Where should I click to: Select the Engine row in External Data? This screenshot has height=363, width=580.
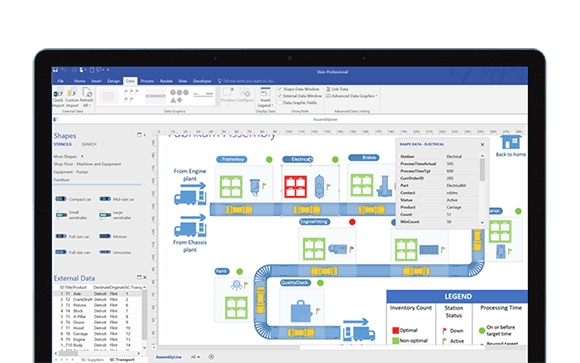[98, 339]
